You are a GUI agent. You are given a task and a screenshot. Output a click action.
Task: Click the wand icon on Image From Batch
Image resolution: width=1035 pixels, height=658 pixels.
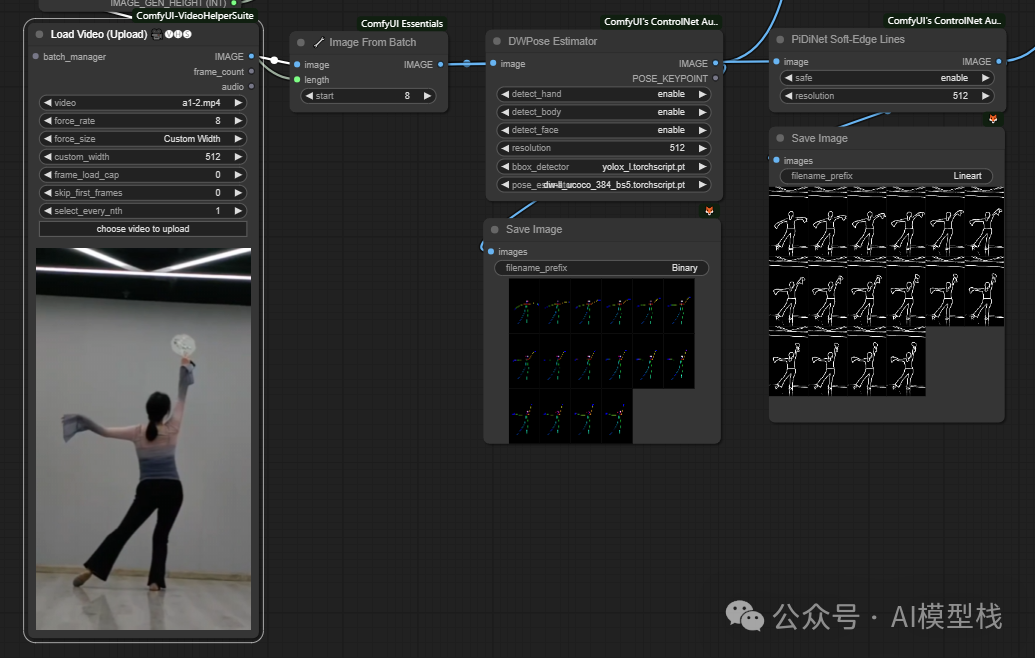click(318, 42)
